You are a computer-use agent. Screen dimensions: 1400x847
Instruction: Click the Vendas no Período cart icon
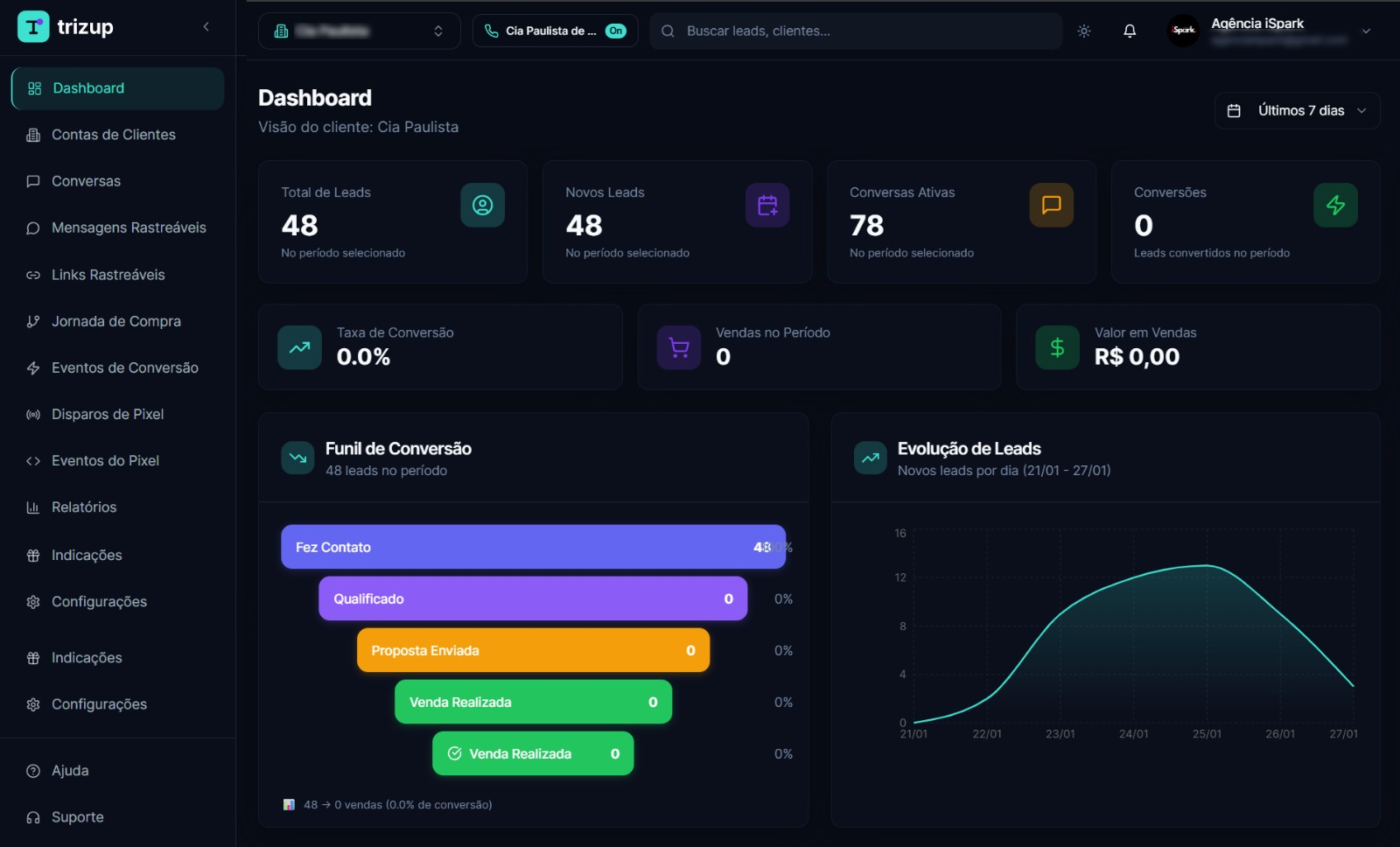pyautogui.click(x=679, y=347)
